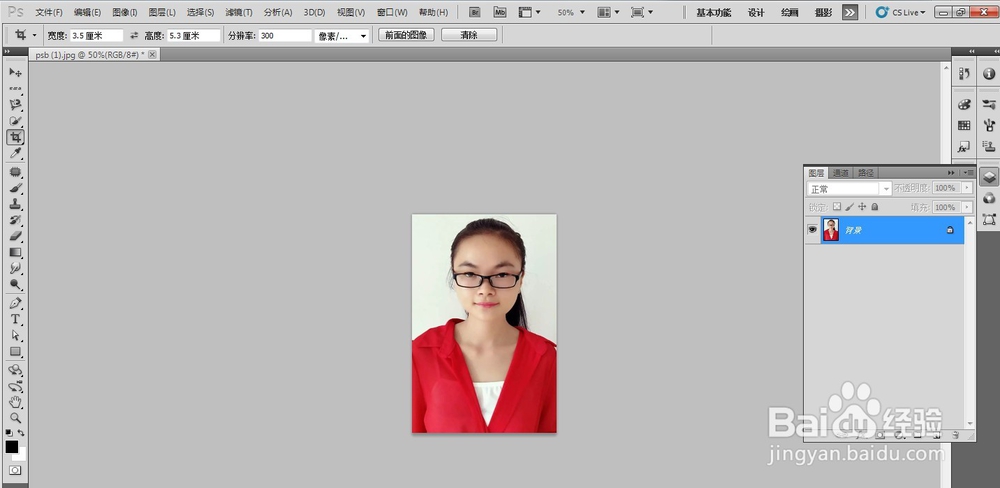Select the Hand tool
Screen dimensions: 1000x488
click(15, 402)
